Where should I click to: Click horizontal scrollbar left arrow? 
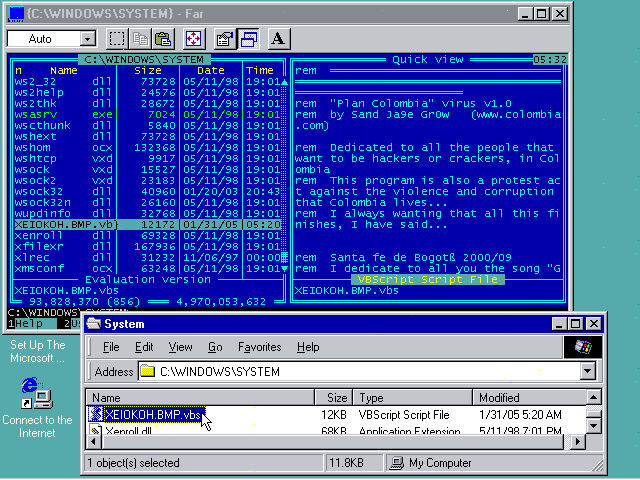(x=93, y=441)
